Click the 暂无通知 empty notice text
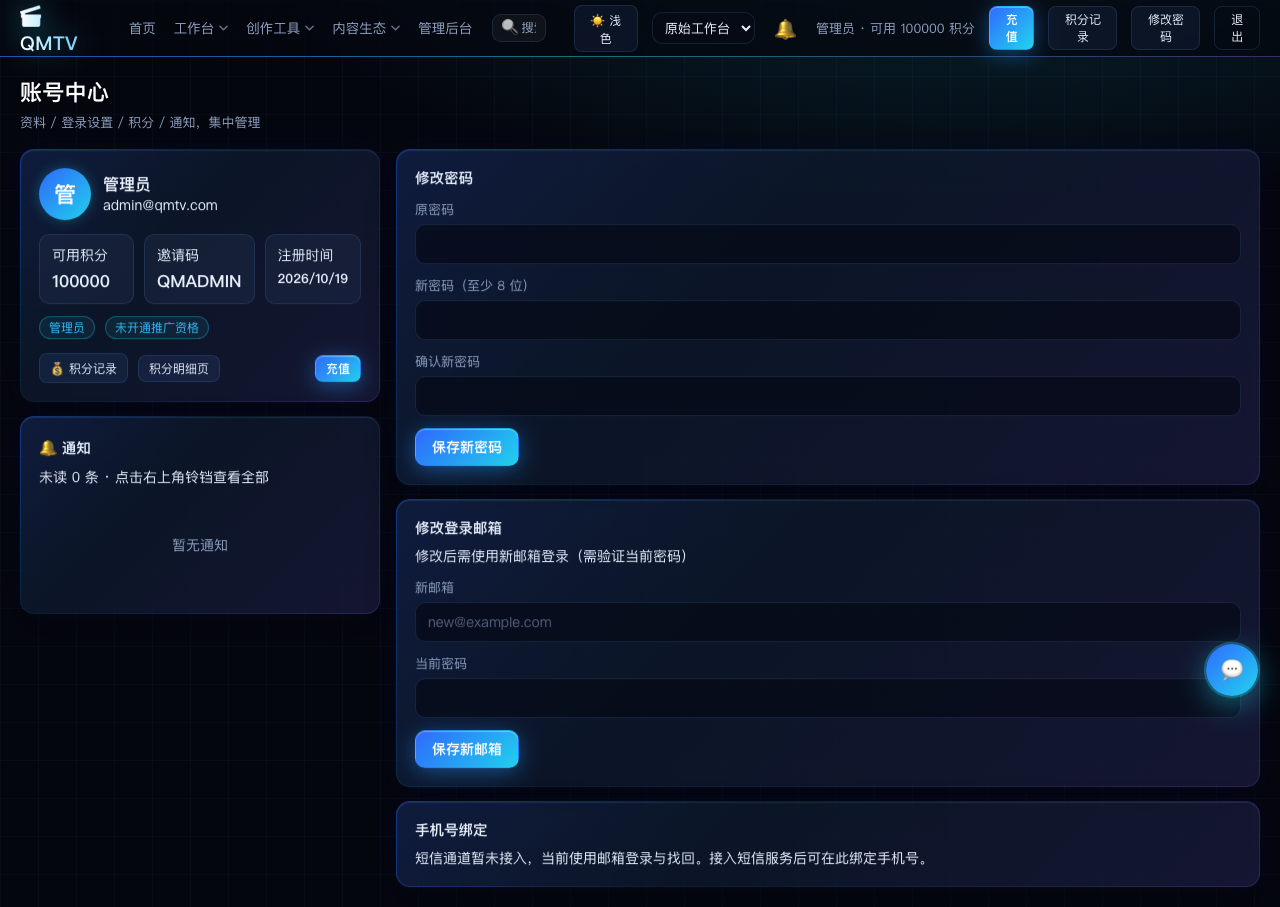The width and height of the screenshot is (1280, 907). pos(200,545)
